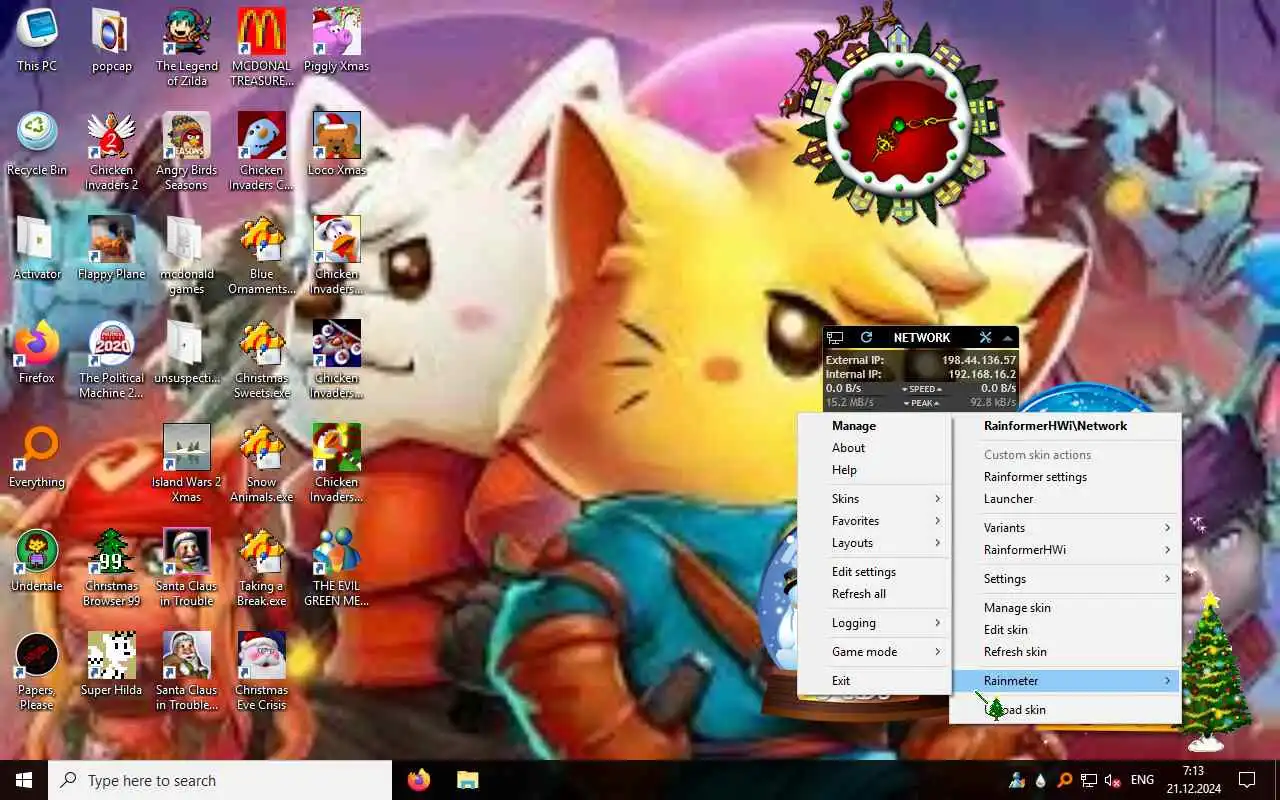The height and width of the screenshot is (800, 1280).
Task: Select Unload skin at menu bottom
Action: [1065, 710]
